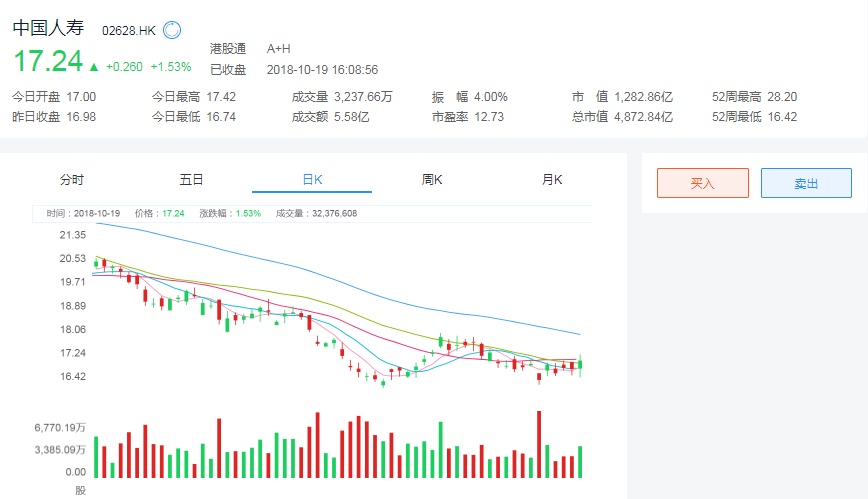The height and width of the screenshot is (499, 868).
Task: Click the 52周最高 value 28.20
Action: click(781, 97)
